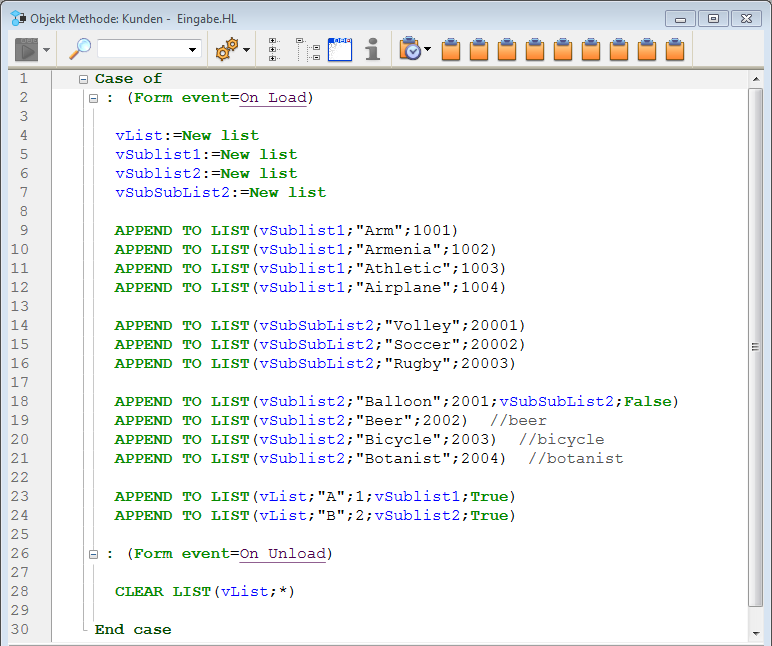Open the dropdown arrow beside the run button
Screen dimensions: 772x646
click(47, 50)
